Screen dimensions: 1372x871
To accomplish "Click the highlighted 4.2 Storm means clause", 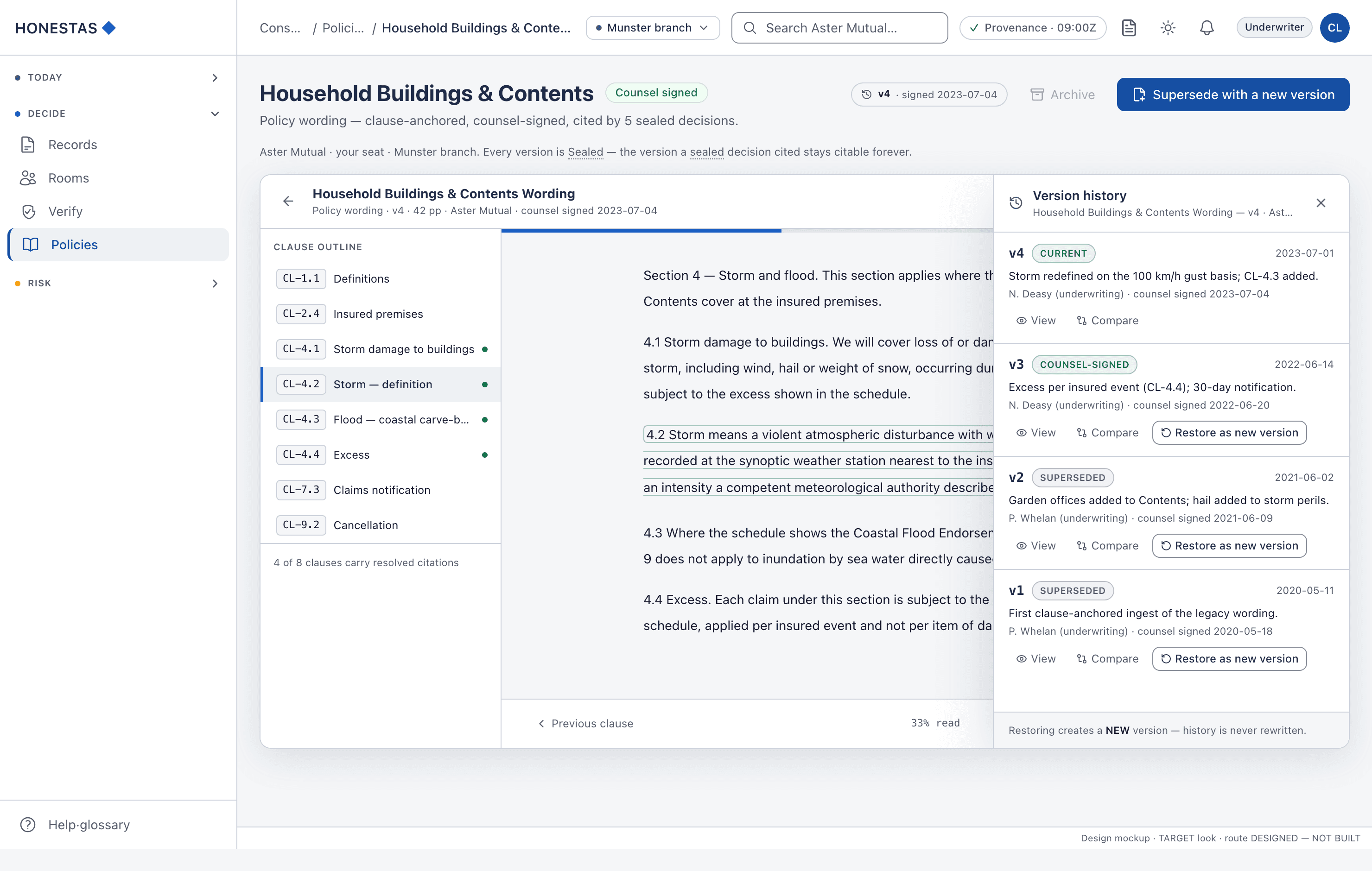I will click(x=818, y=461).
